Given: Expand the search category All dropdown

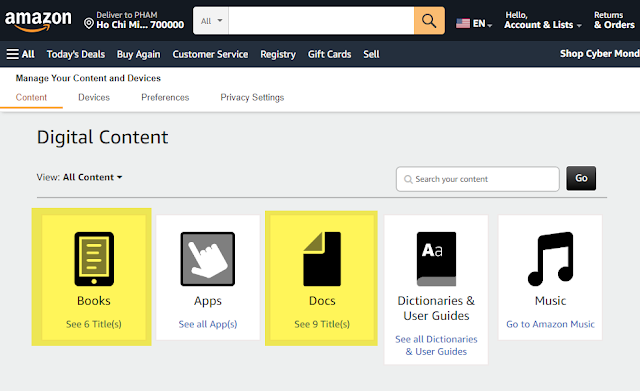Looking at the screenshot, I should (x=211, y=21).
